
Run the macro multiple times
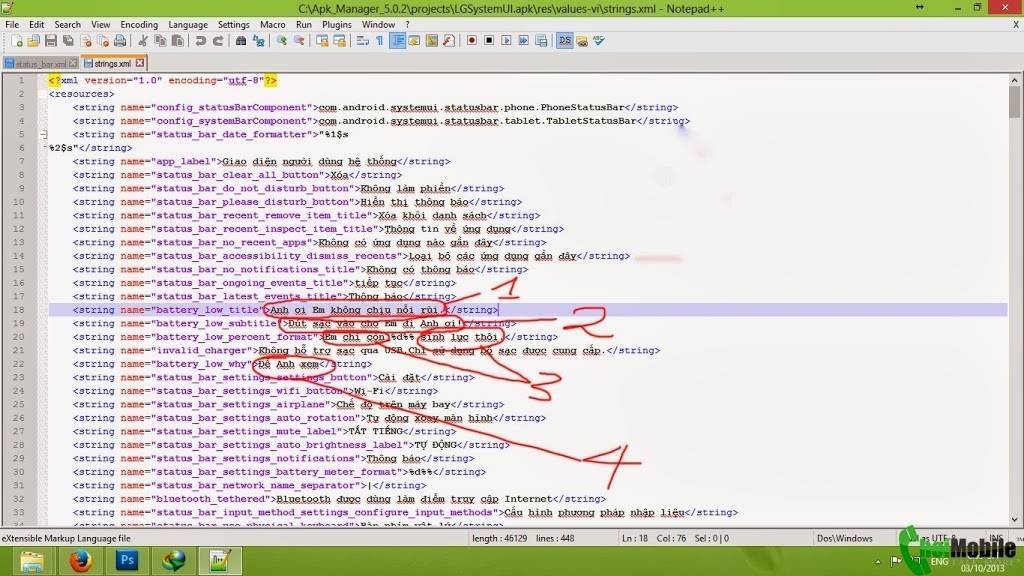(524, 40)
